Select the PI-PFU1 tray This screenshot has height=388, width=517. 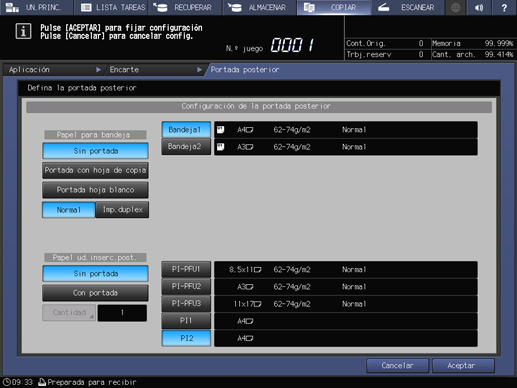click(x=186, y=269)
